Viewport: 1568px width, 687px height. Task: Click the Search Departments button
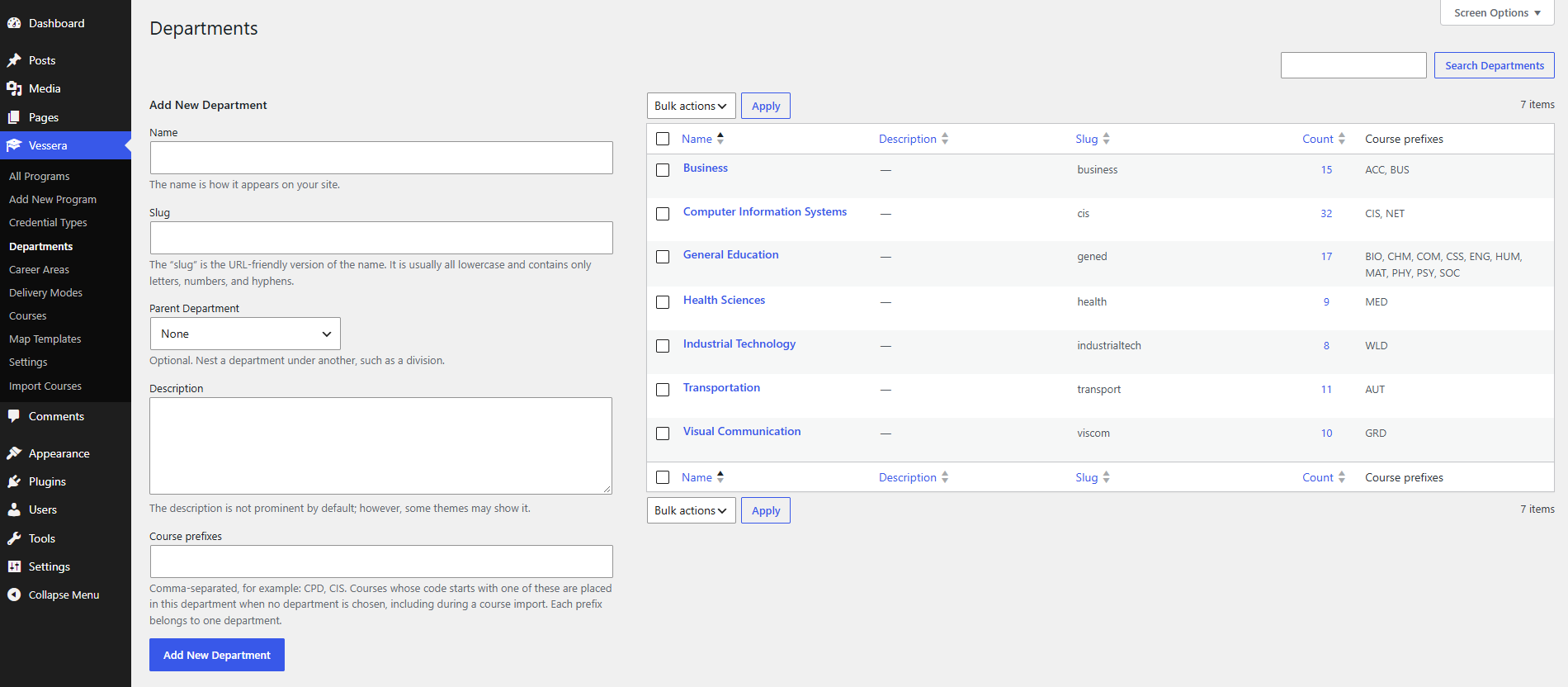coord(1495,65)
